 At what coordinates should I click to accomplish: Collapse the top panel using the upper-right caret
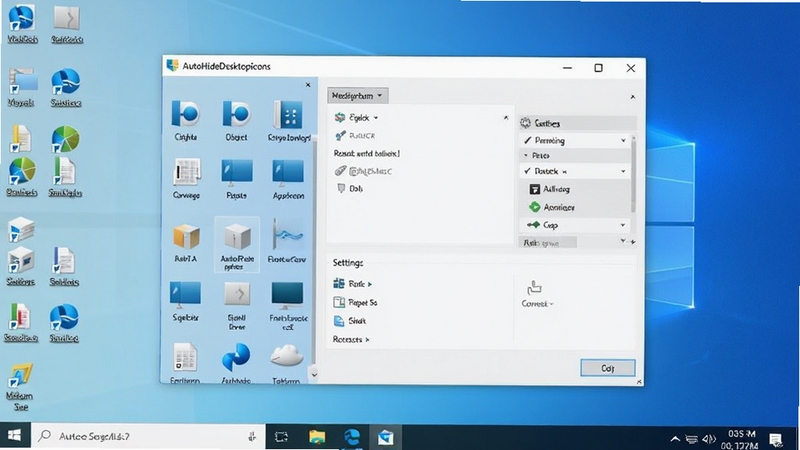[633, 97]
